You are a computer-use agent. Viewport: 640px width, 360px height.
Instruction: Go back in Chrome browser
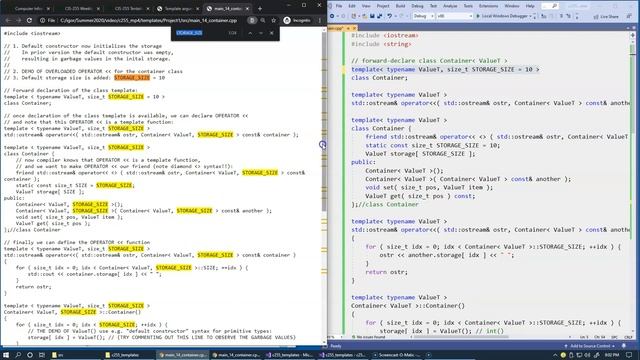coord(8,20)
